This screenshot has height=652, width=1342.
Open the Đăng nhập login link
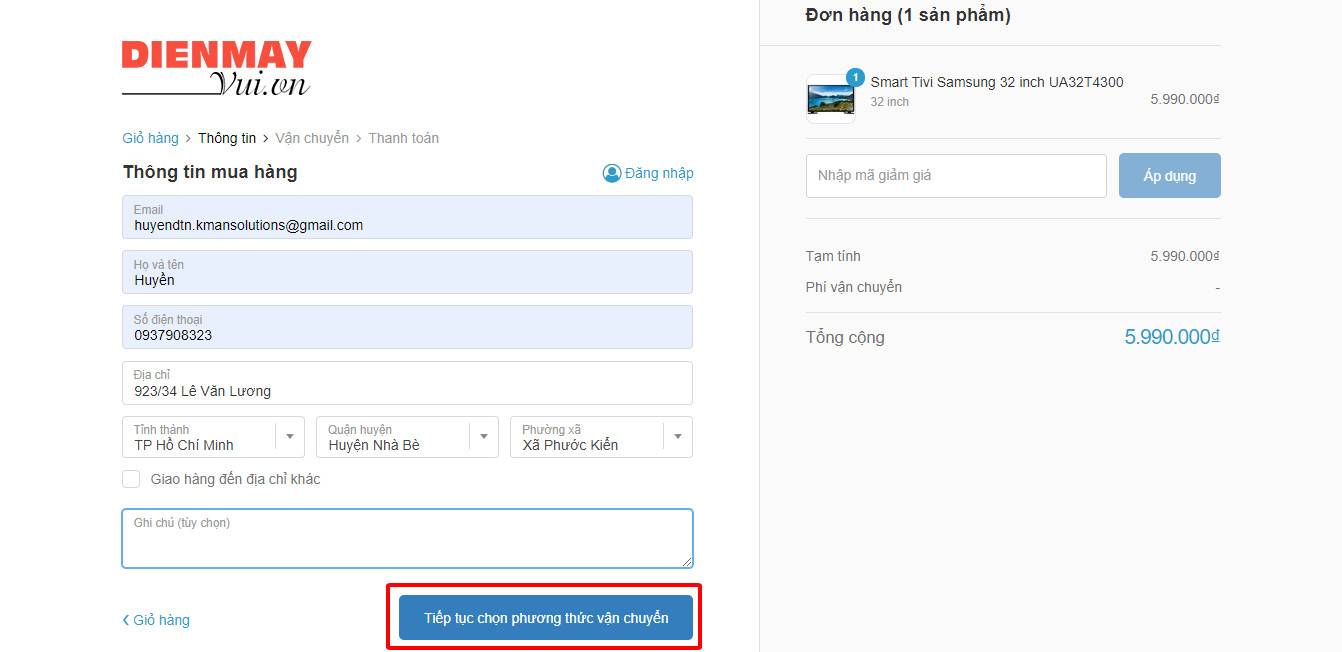(x=659, y=173)
